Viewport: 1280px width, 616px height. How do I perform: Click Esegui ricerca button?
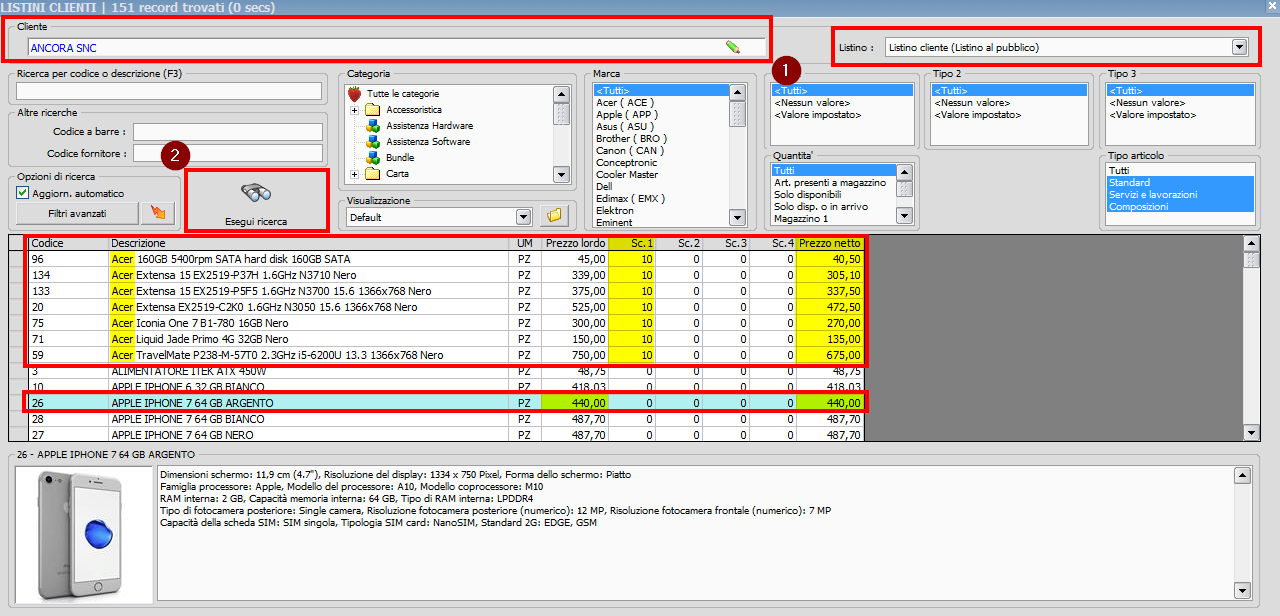(257, 200)
